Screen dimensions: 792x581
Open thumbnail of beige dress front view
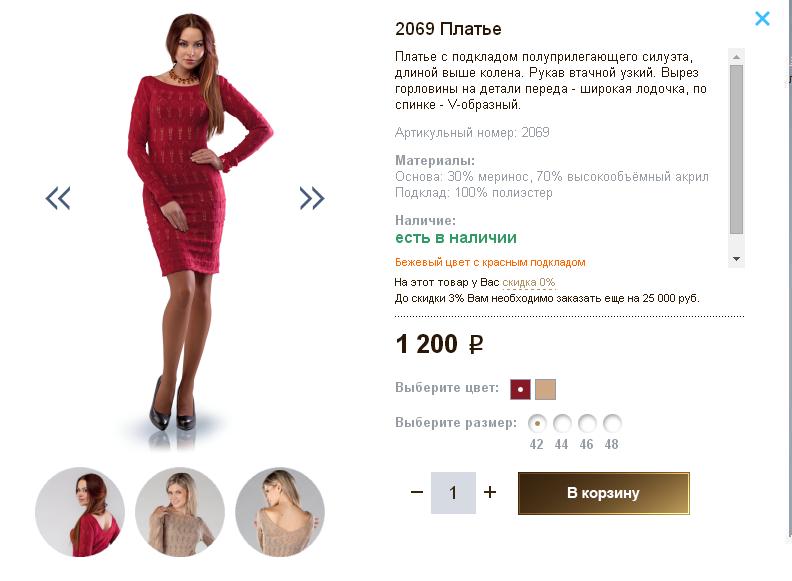180,512
